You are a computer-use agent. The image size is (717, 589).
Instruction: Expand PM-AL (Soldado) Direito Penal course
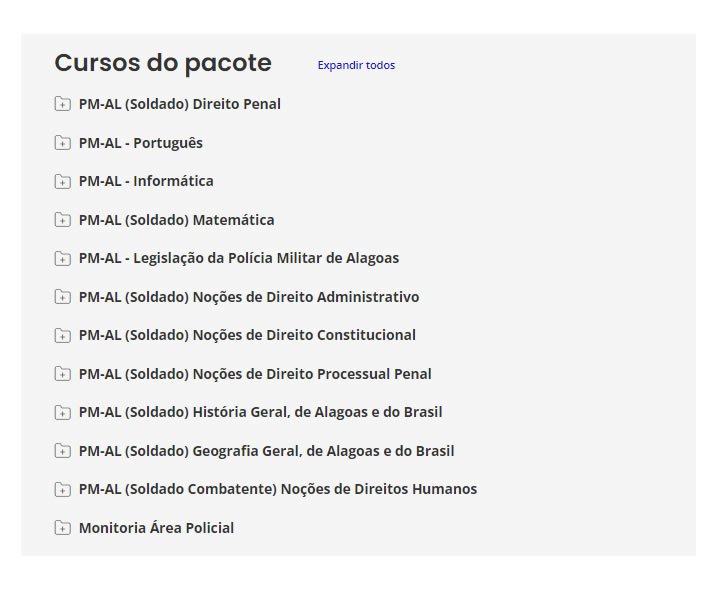coord(180,104)
